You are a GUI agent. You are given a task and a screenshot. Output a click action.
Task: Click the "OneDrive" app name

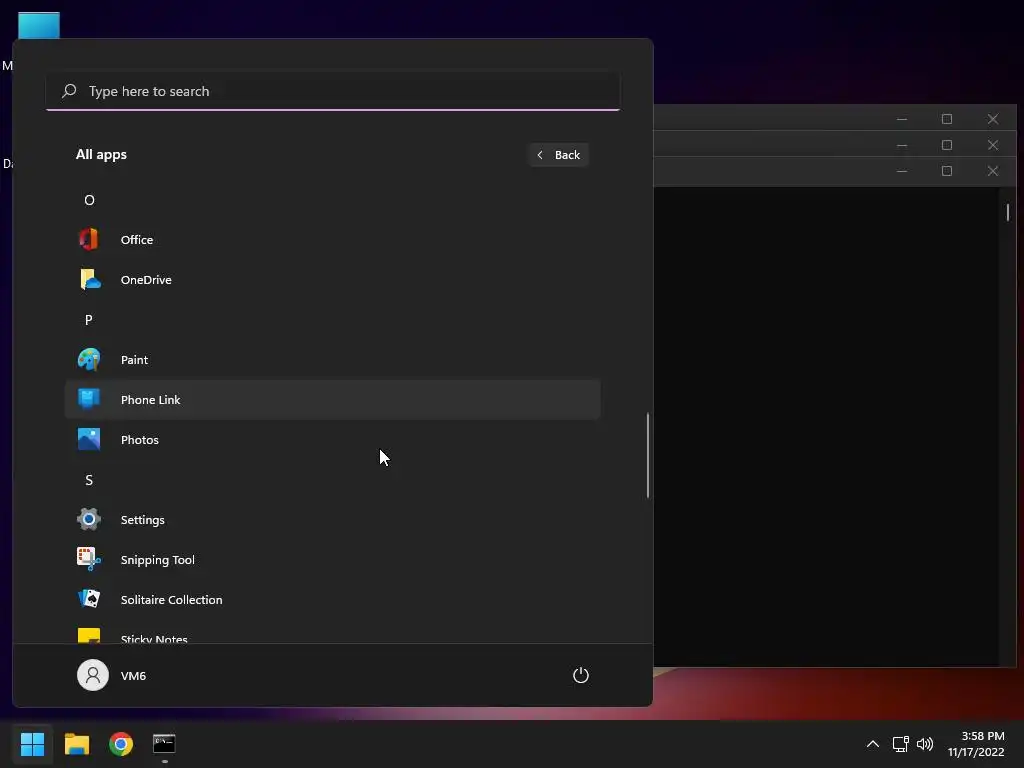tap(146, 280)
